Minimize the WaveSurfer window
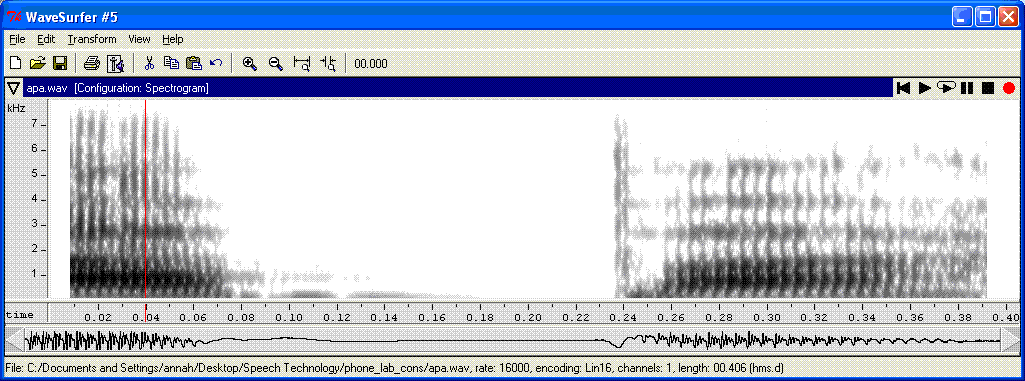The height and width of the screenshot is (381, 1025). (962, 16)
